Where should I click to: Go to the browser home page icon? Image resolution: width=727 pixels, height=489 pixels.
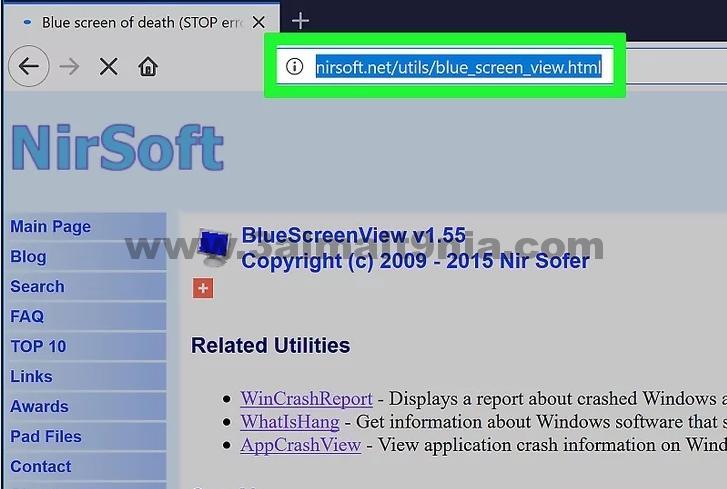point(148,67)
